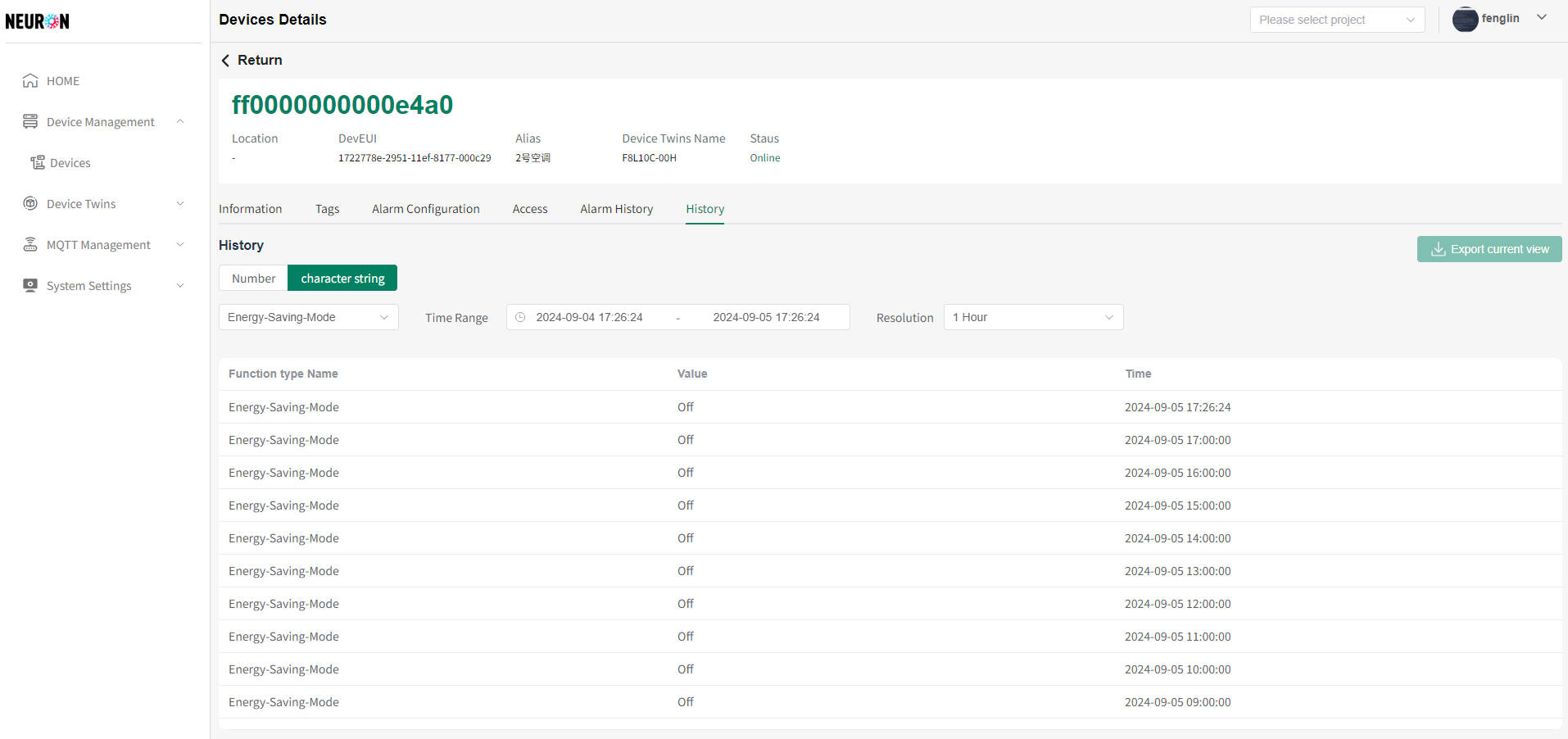Click the start date 2024-09-04 17:26:24
1568x739 pixels.
pos(589,317)
